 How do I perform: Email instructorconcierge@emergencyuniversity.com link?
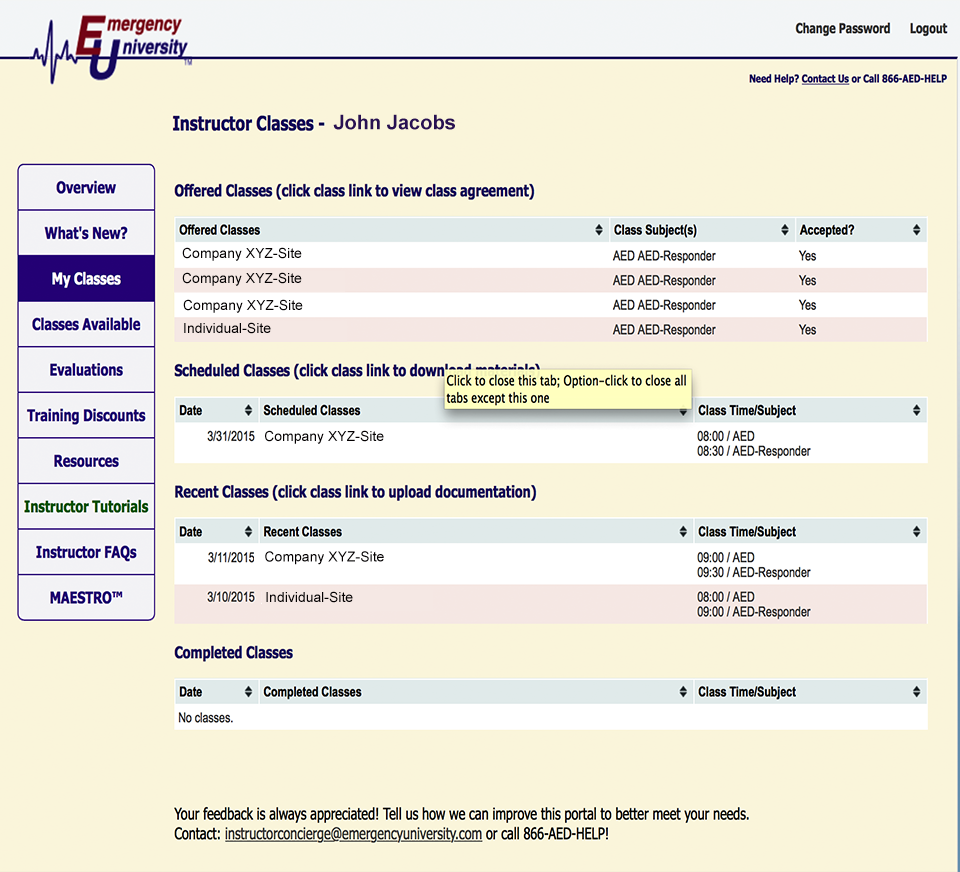coord(353,834)
